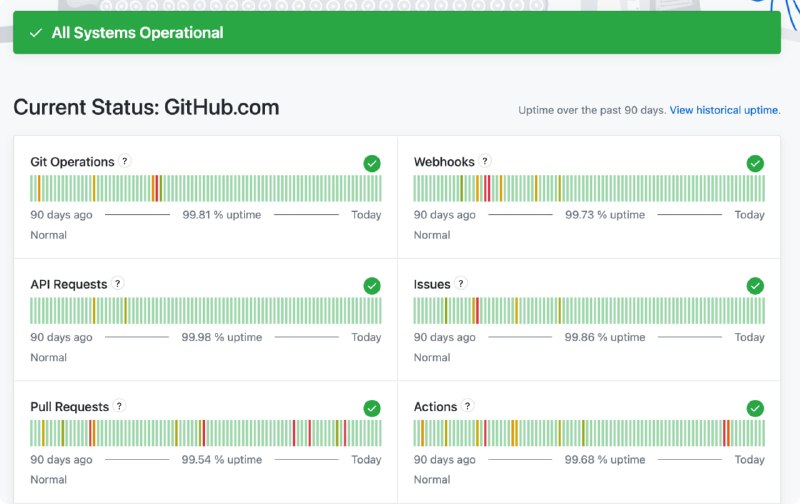This screenshot has height=504, width=800.
Task: Click the 99.81 % uptime text
Action: pos(222,215)
